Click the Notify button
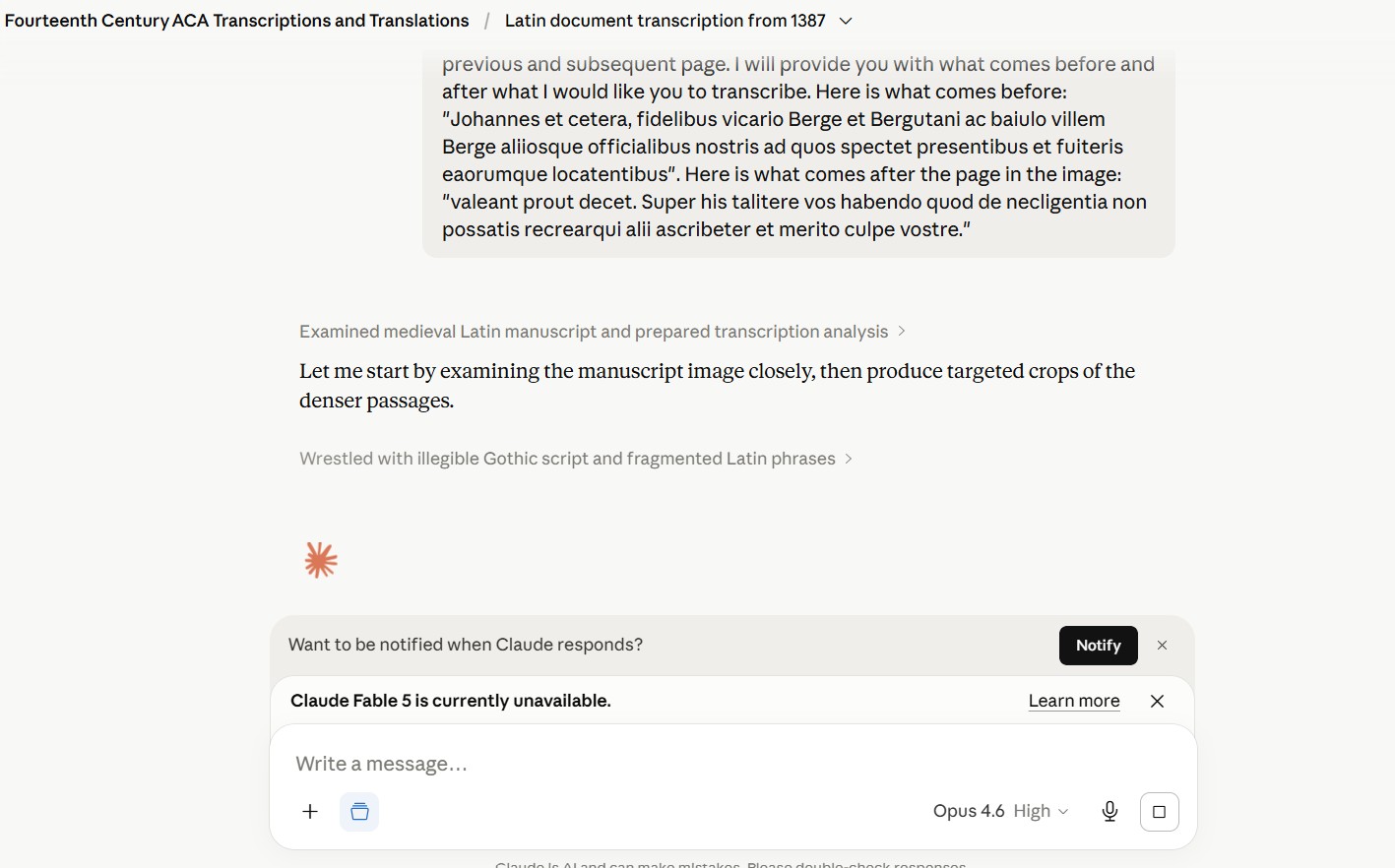 pyautogui.click(x=1099, y=646)
